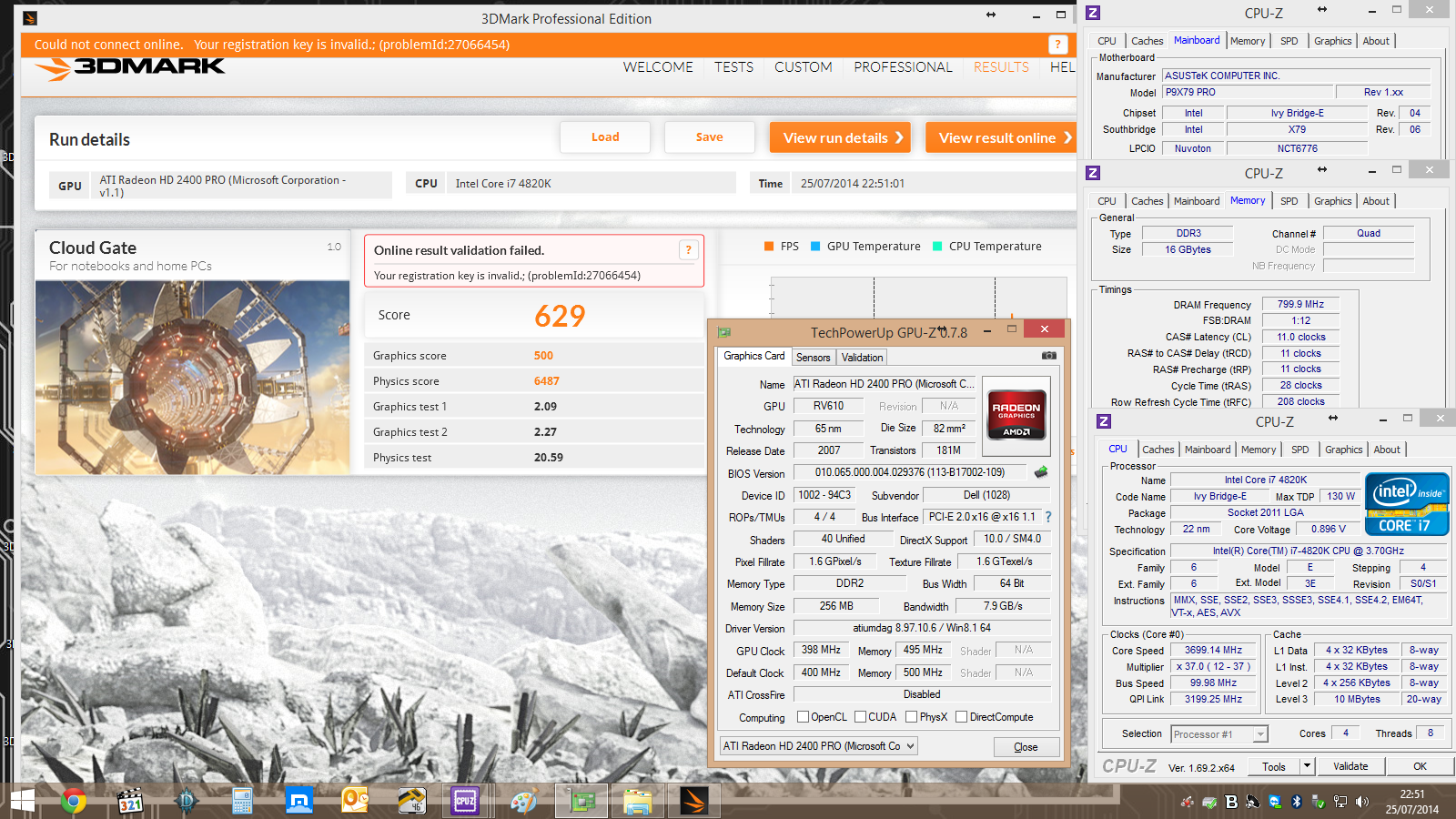Screen dimensions: 1456x819
Task: Open the PROFESSIONAL page in 3DMark
Action: pyautogui.click(x=903, y=67)
